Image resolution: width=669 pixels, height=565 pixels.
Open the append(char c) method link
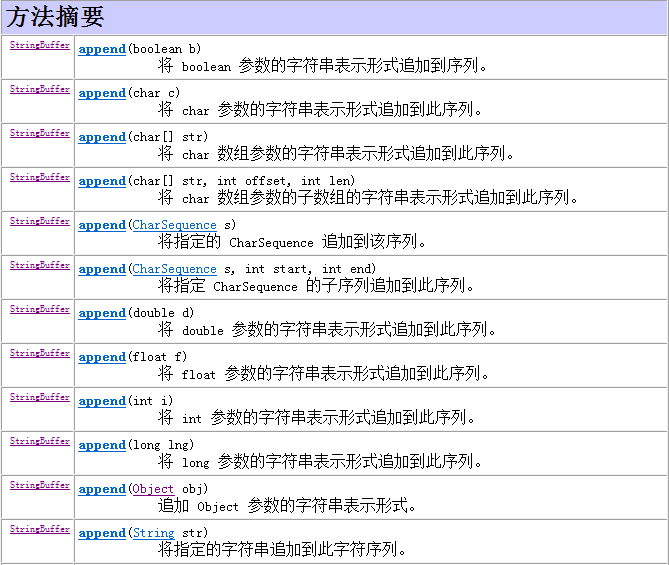click(102, 93)
